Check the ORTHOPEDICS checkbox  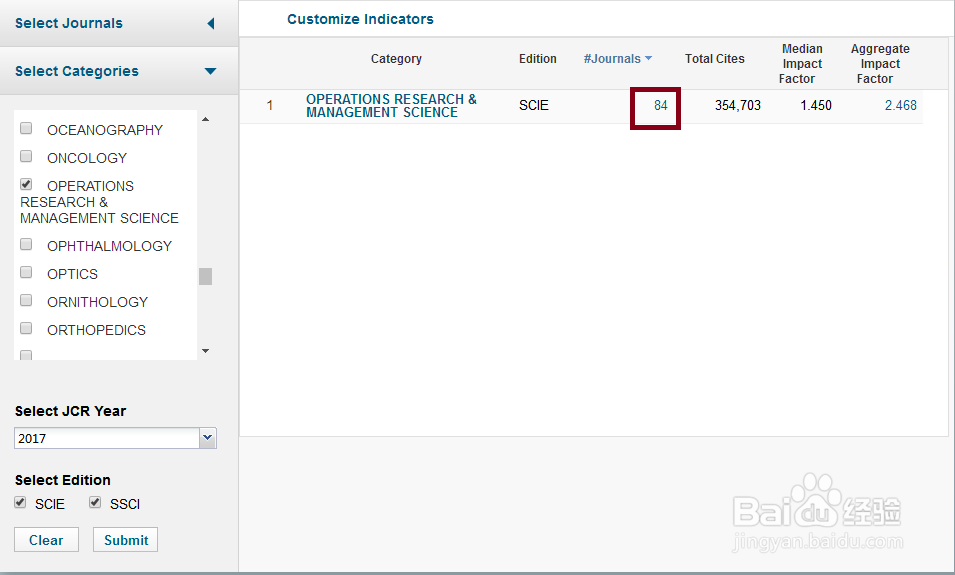pyautogui.click(x=26, y=328)
